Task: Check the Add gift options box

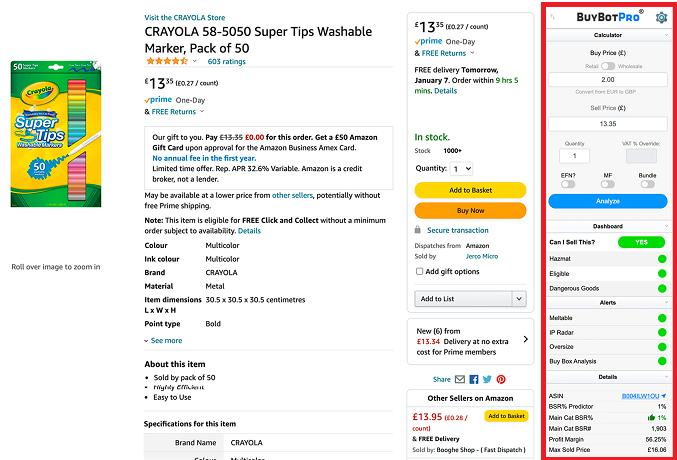Action: [419, 271]
